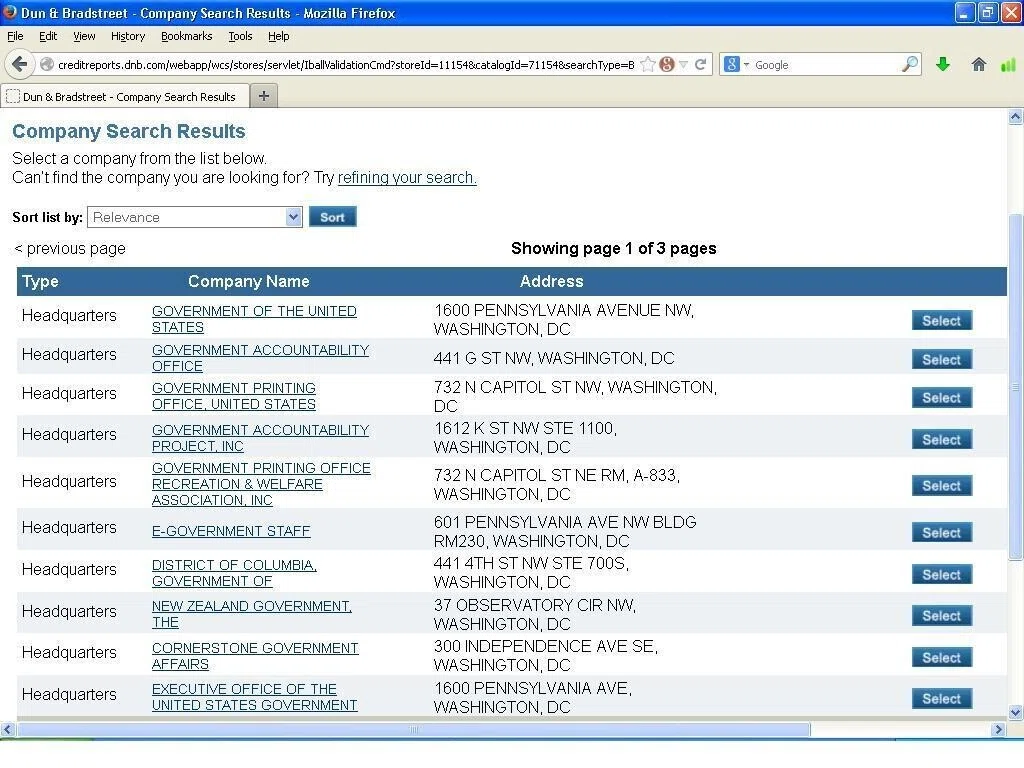Screen dimensions: 1024x768
Task: Open GOVERNMENT OF THE UNITED STATES link
Action: click(254, 319)
